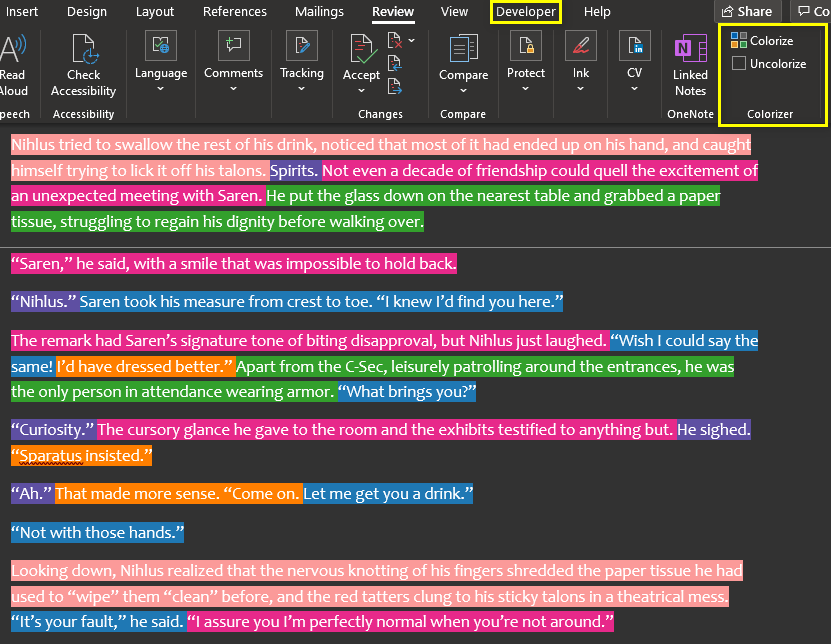Image resolution: width=831 pixels, height=644 pixels.
Task: Click the purple-highlighted word "Spirits."
Action: (294, 170)
